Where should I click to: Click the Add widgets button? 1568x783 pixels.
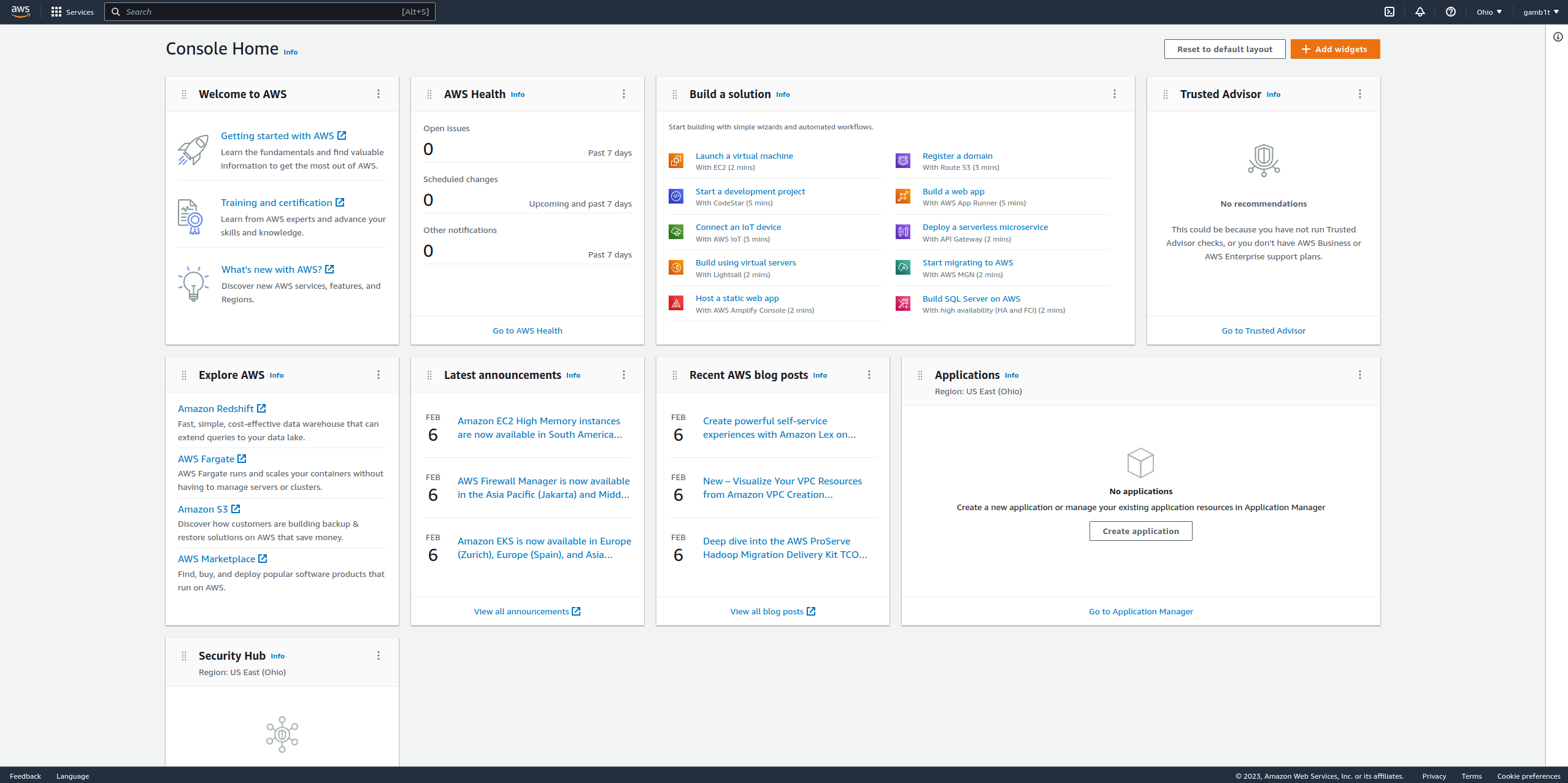pyautogui.click(x=1335, y=49)
